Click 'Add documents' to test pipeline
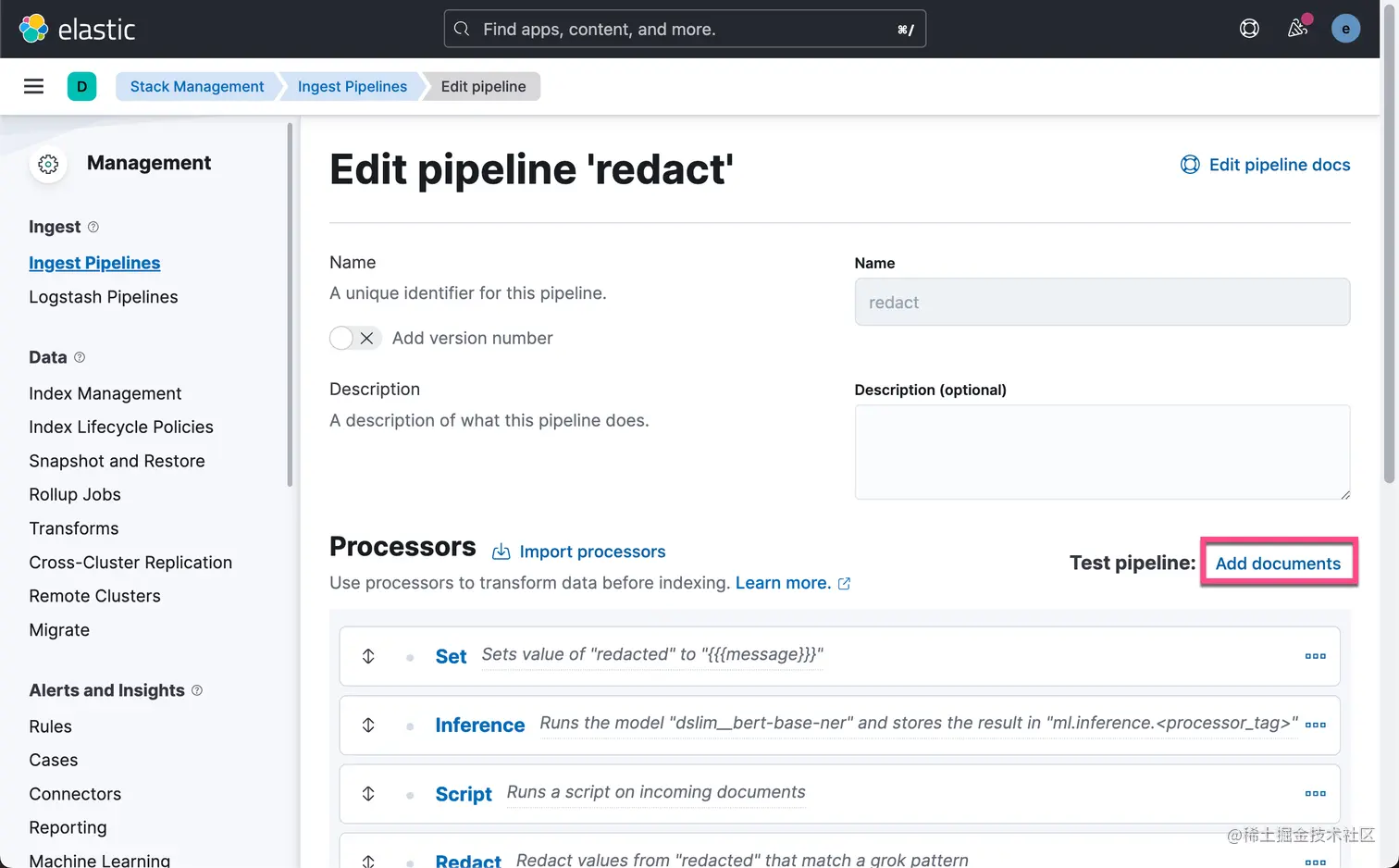The height and width of the screenshot is (868, 1399). coord(1278,564)
